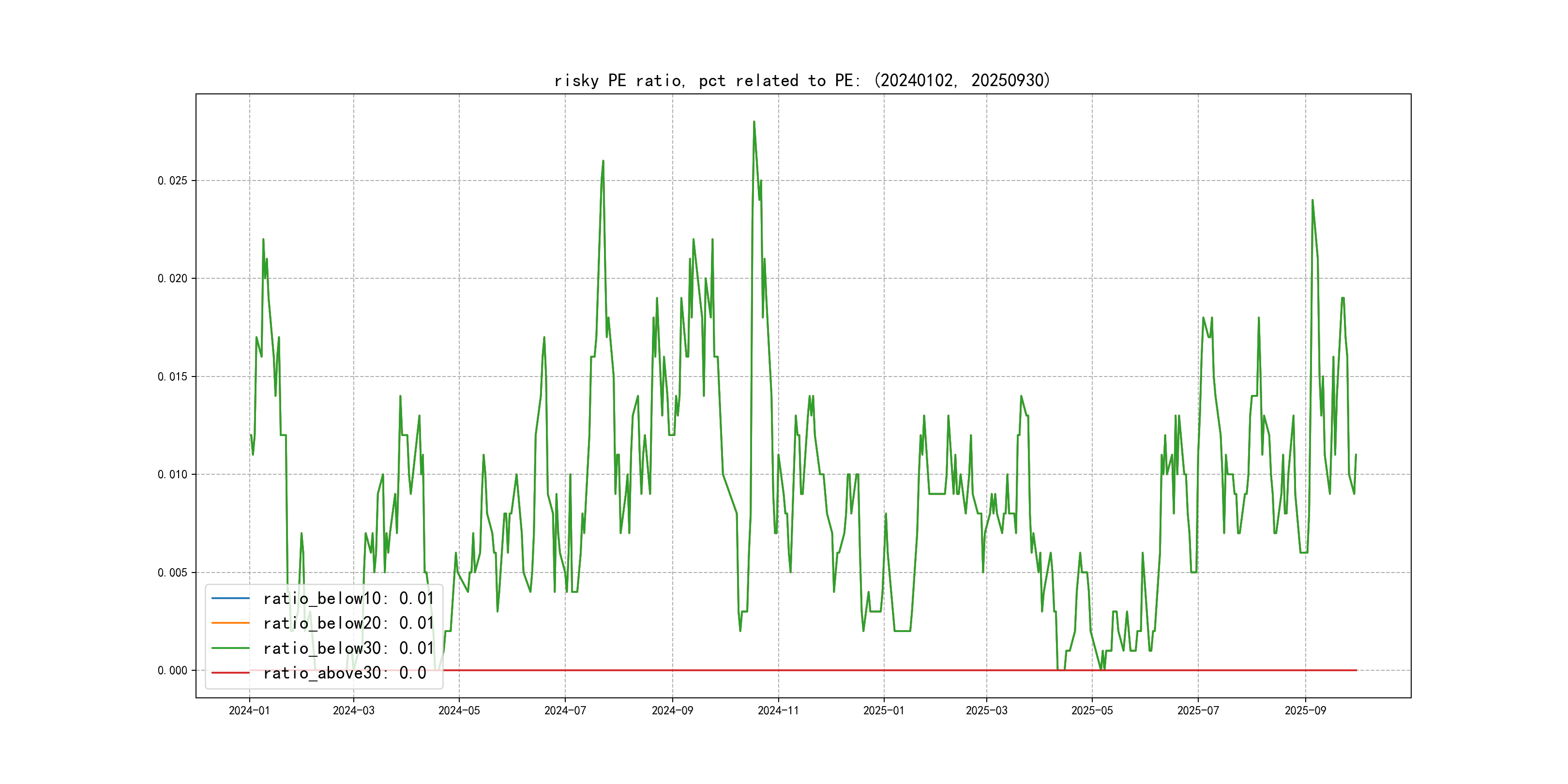Click the 0.000 y-axis tick label

pos(172,671)
